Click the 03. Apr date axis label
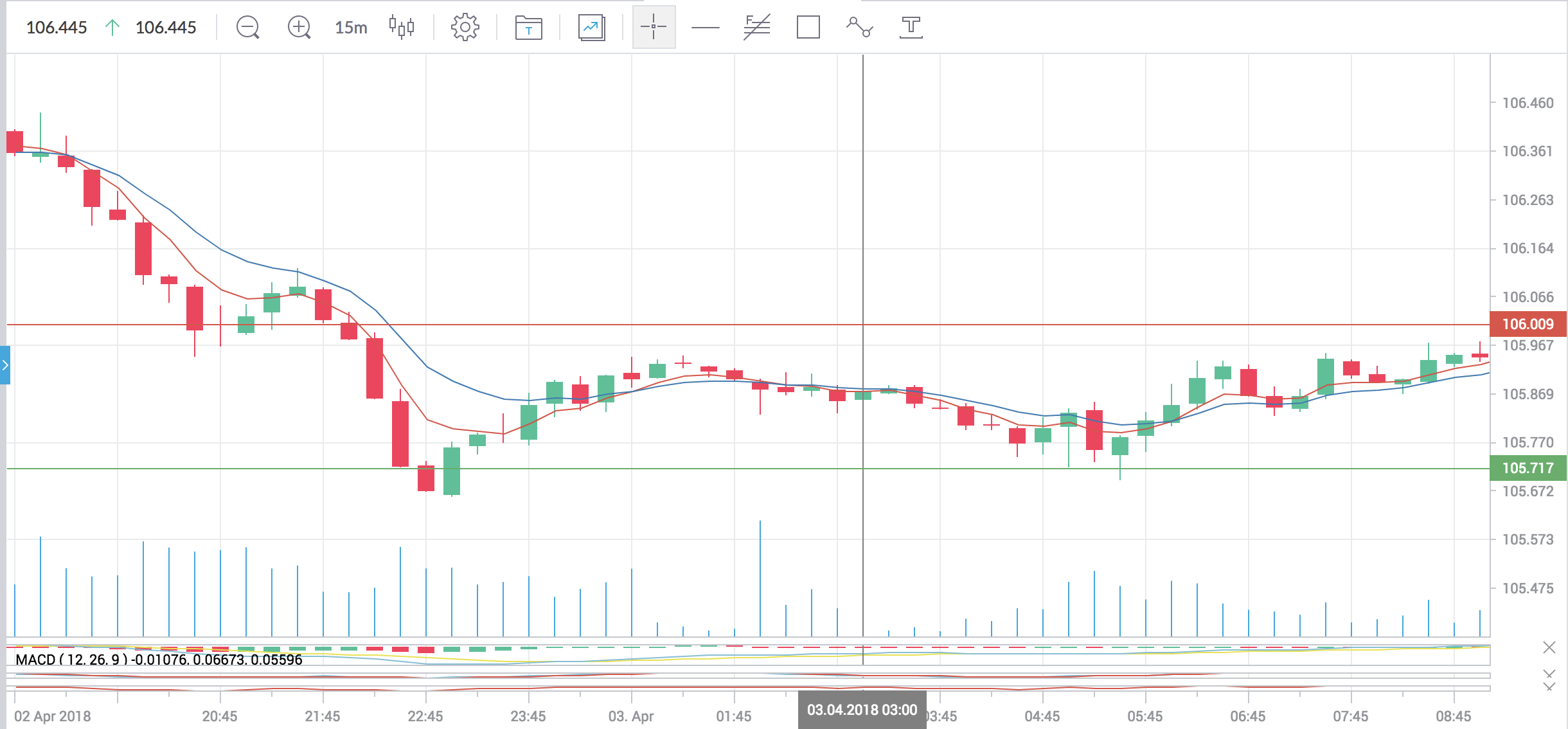 pyautogui.click(x=630, y=716)
